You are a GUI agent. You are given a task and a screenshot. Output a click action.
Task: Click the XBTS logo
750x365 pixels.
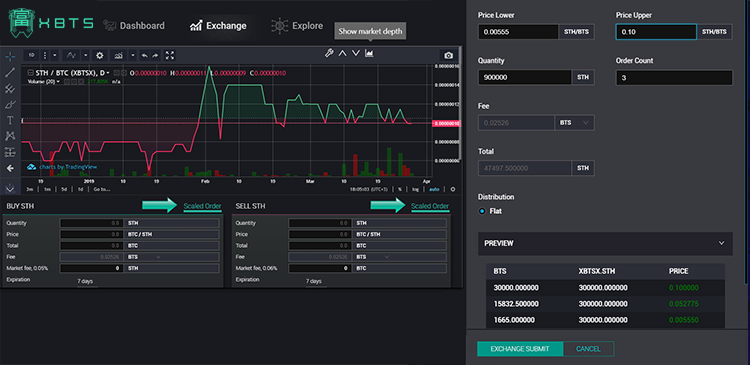click(51, 23)
